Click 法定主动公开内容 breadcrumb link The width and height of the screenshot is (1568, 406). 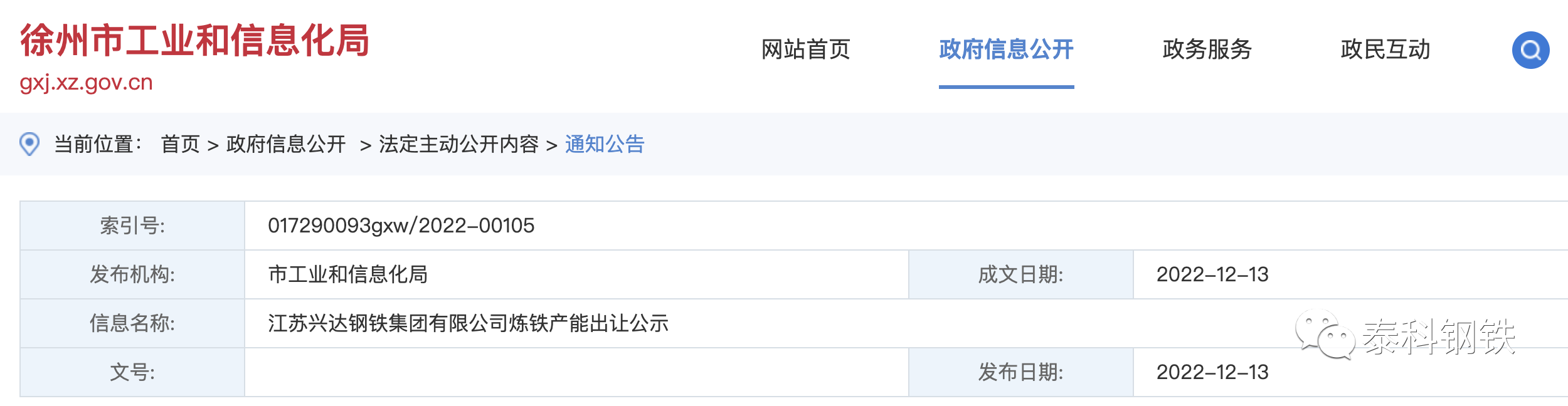[x=458, y=144]
